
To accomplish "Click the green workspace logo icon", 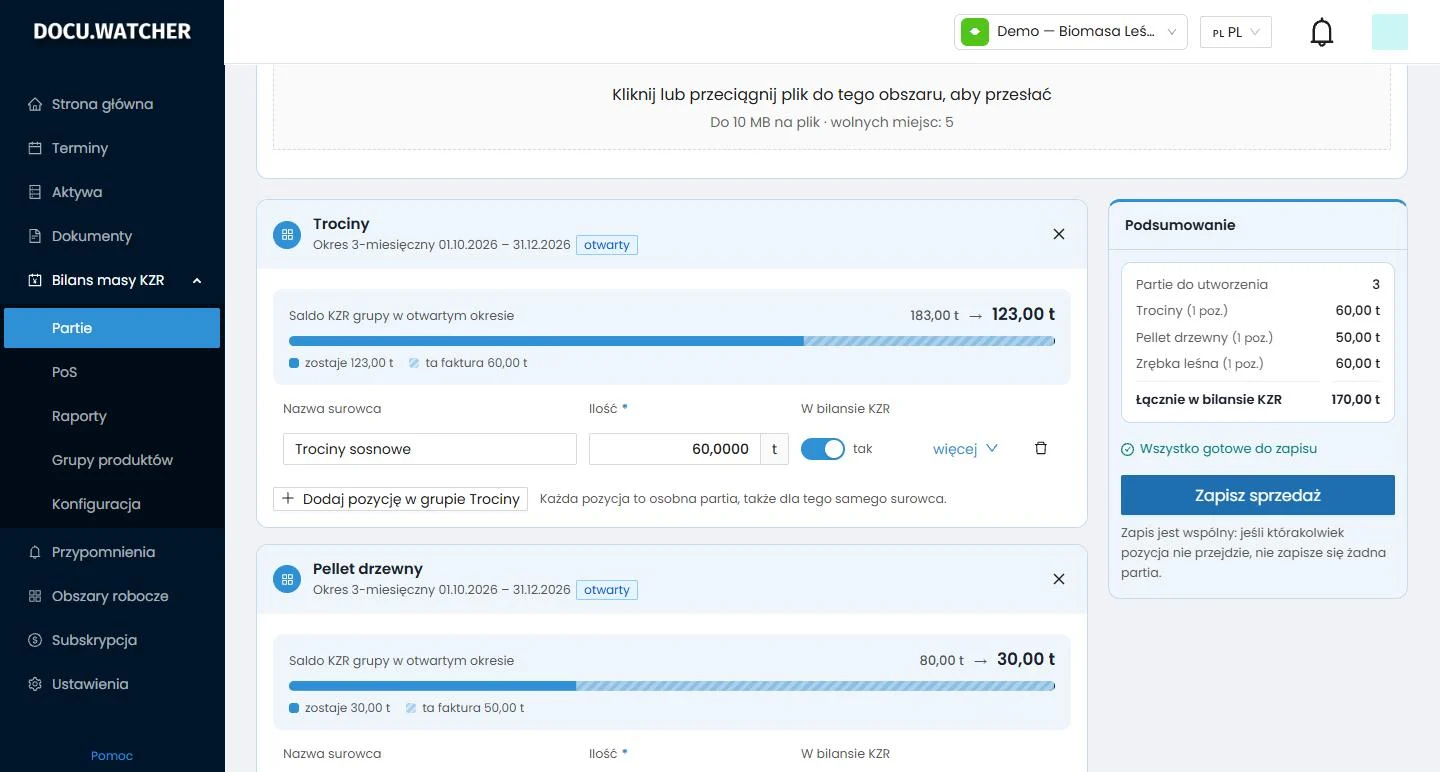I will 975,32.
